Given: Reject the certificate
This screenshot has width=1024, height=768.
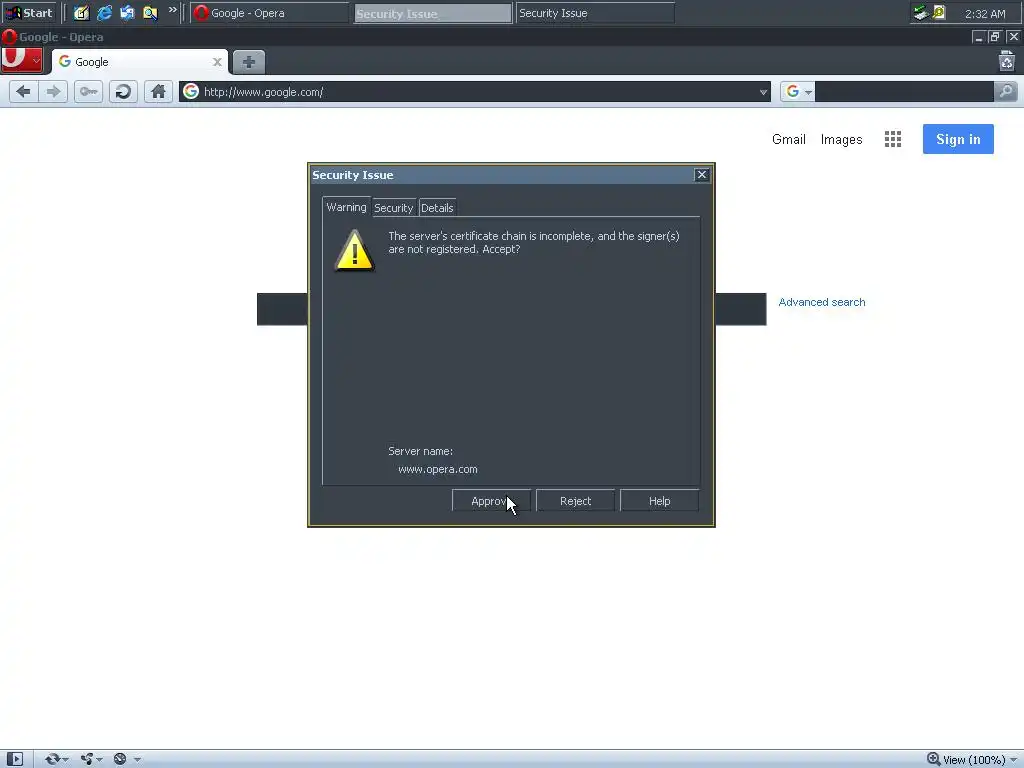Looking at the screenshot, I should click(x=575, y=501).
